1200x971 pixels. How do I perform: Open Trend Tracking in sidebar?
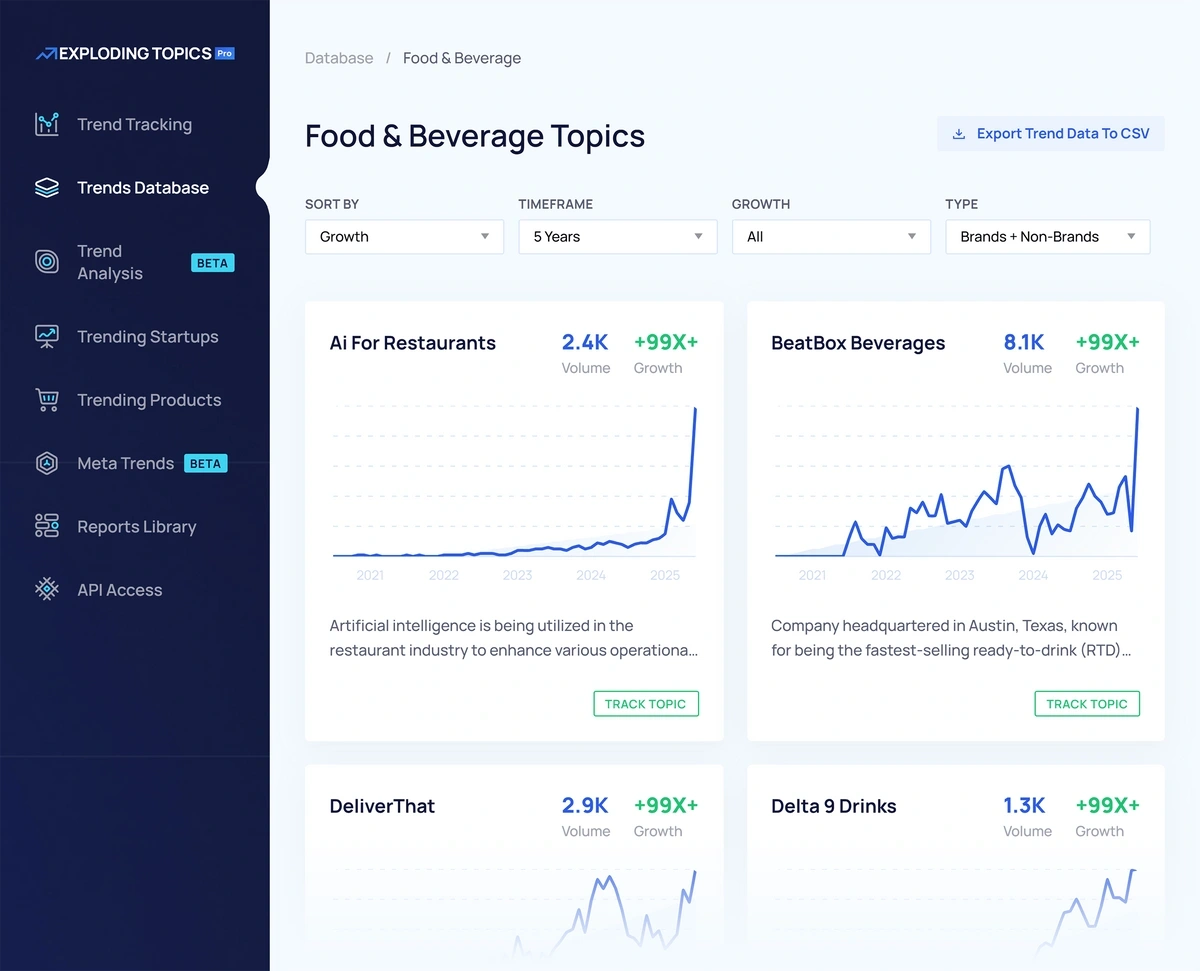point(134,124)
